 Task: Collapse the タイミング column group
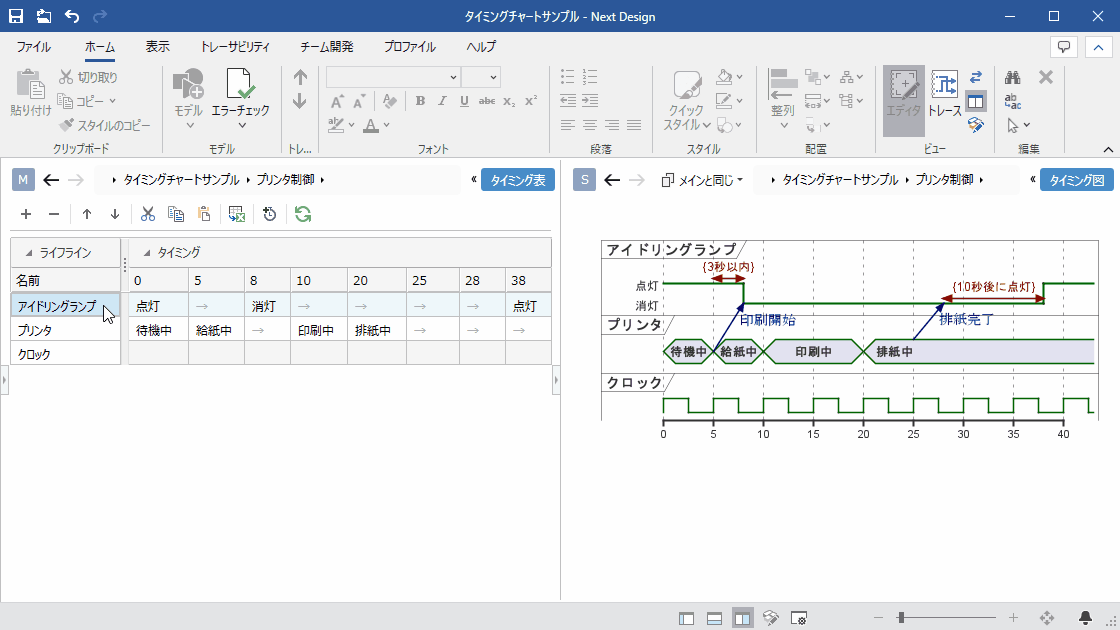click(x=147, y=253)
